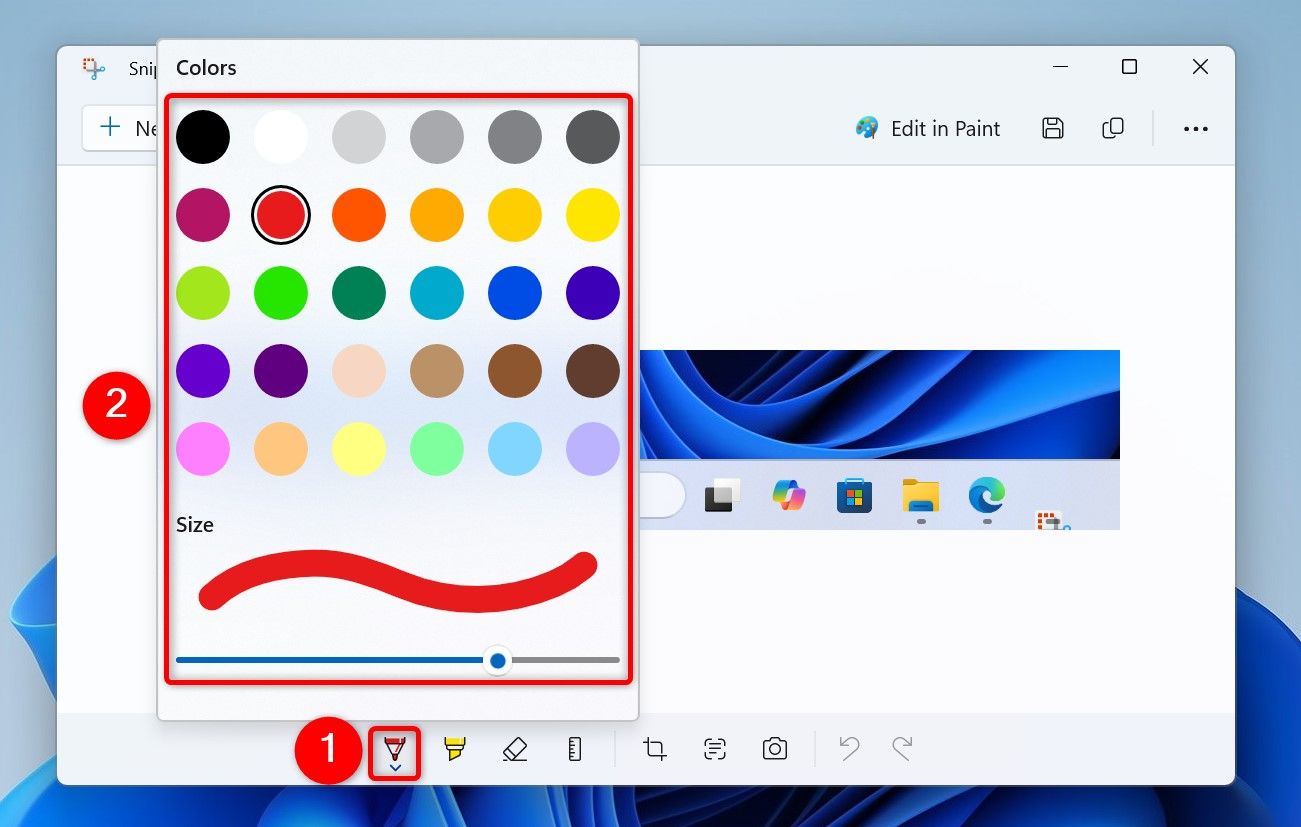
Task: Copy the snip to clipboard
Action: click(x=1113, y=128)
